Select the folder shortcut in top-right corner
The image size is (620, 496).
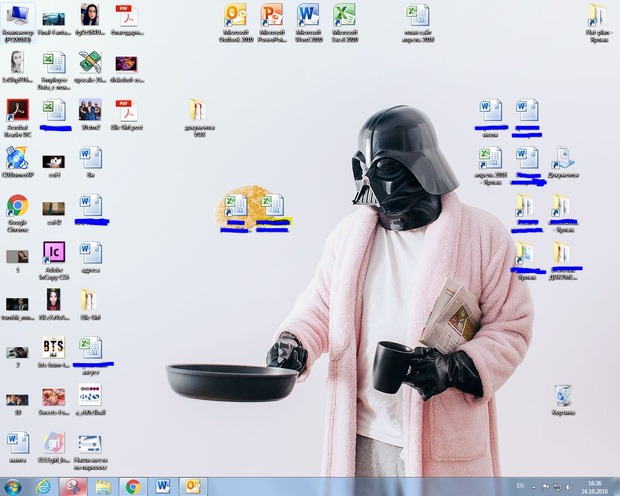coord(599,23)
